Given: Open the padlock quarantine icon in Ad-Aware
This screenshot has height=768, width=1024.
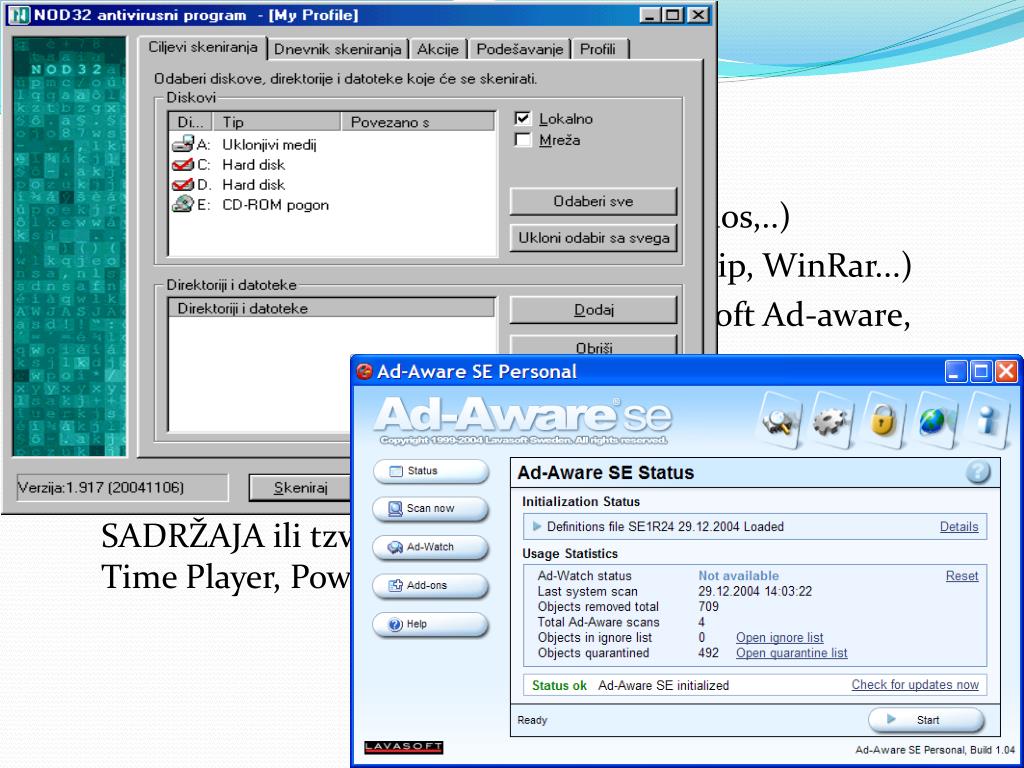Looking at the screenshot, I should tap(885, 421).
